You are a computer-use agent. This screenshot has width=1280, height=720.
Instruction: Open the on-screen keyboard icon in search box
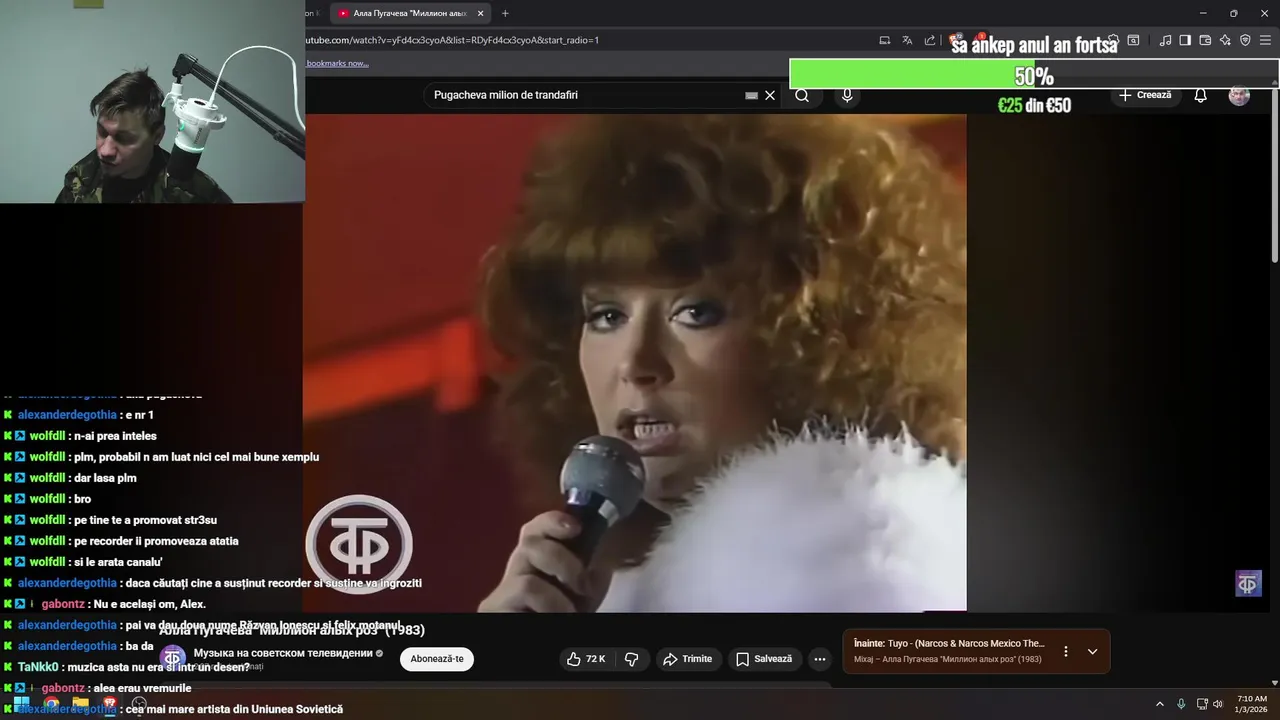pyautogui.click(x=751, y=96)
